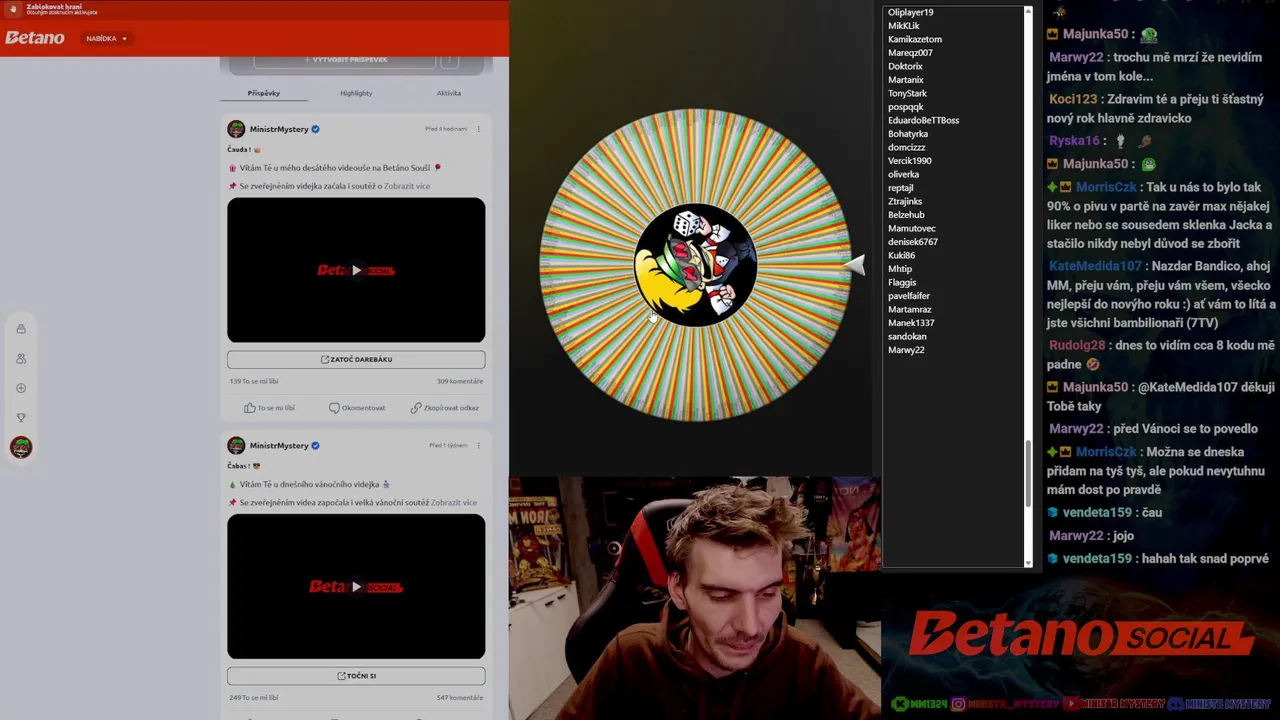Click the hand icon beside Zablokovat hraní
The width and height of the screenshot is (1280, 720).
coord(14,9)
